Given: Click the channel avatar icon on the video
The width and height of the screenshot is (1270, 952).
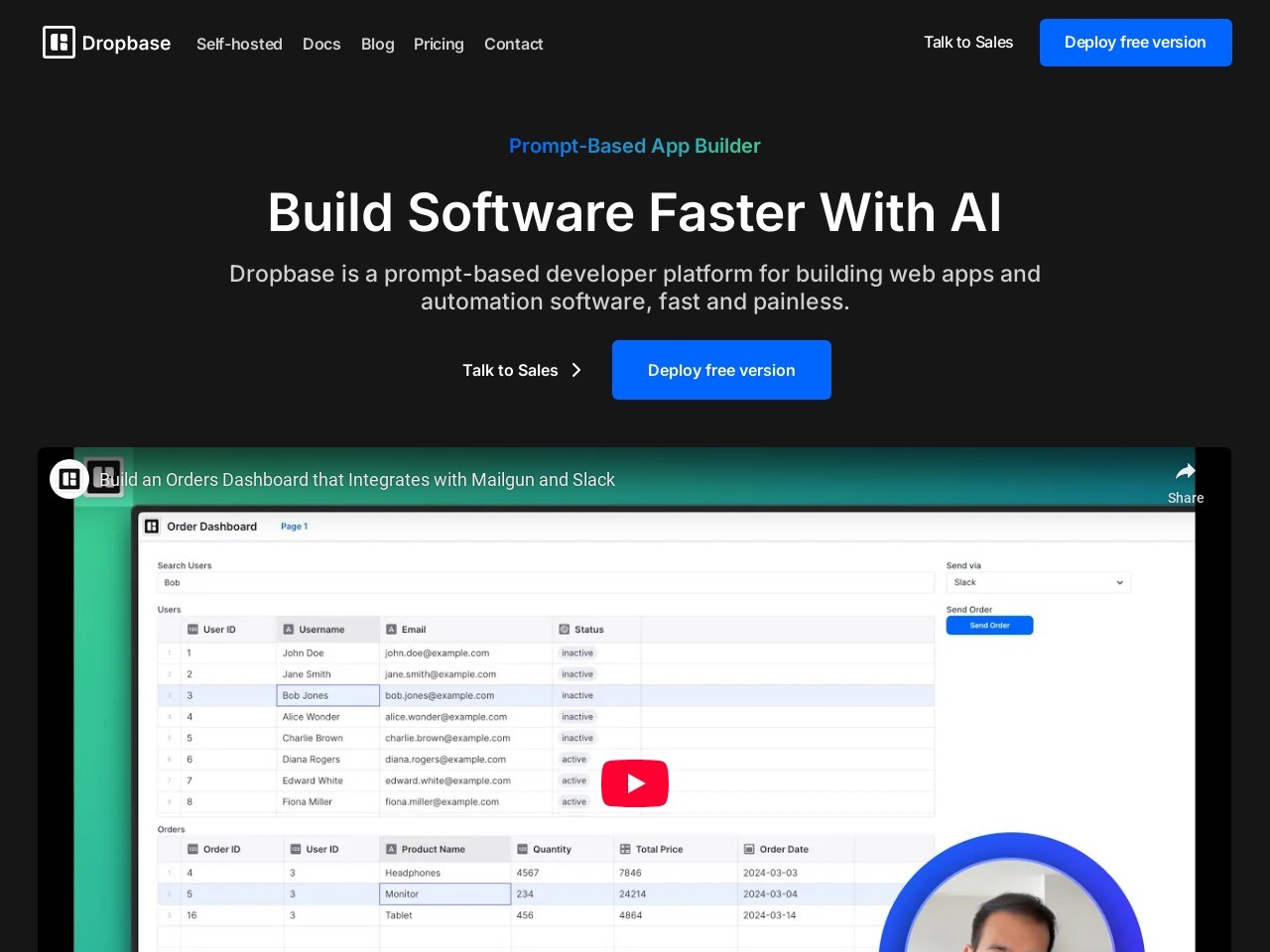Looking at the screenshot, I should (69, 479).
